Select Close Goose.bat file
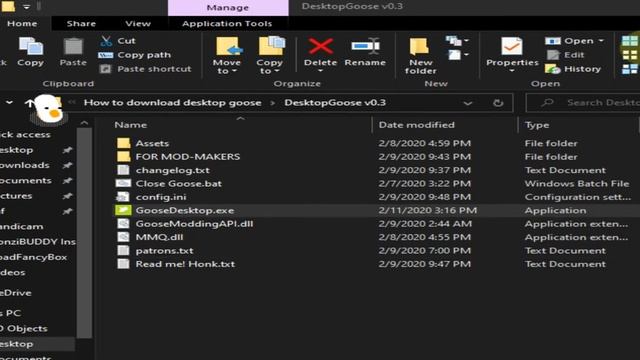 click(179, 184)
